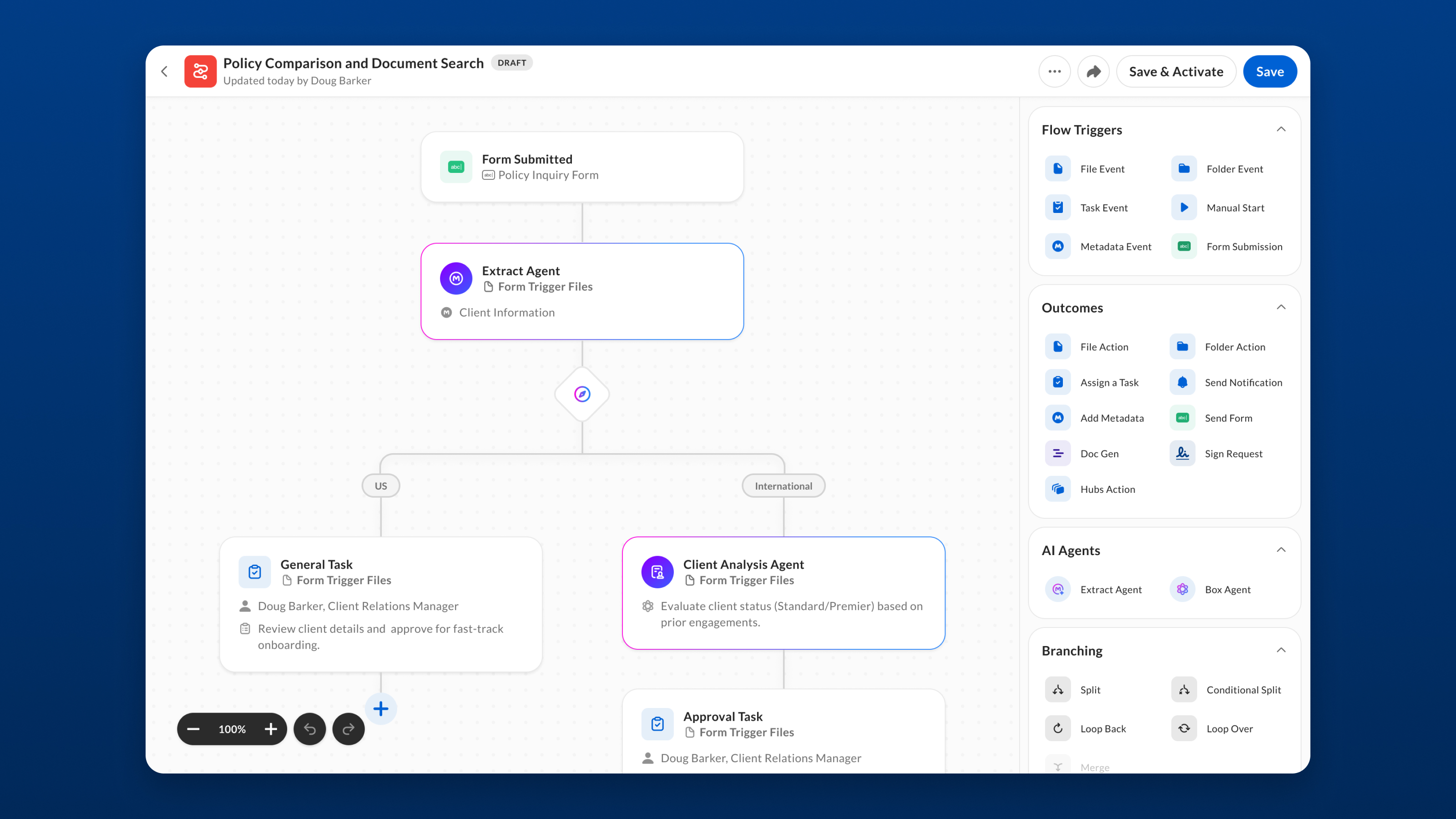Choose the Folder Action outcome icon
Viewport: 1456px width, 819px height.
click(x=1182, y=346)
